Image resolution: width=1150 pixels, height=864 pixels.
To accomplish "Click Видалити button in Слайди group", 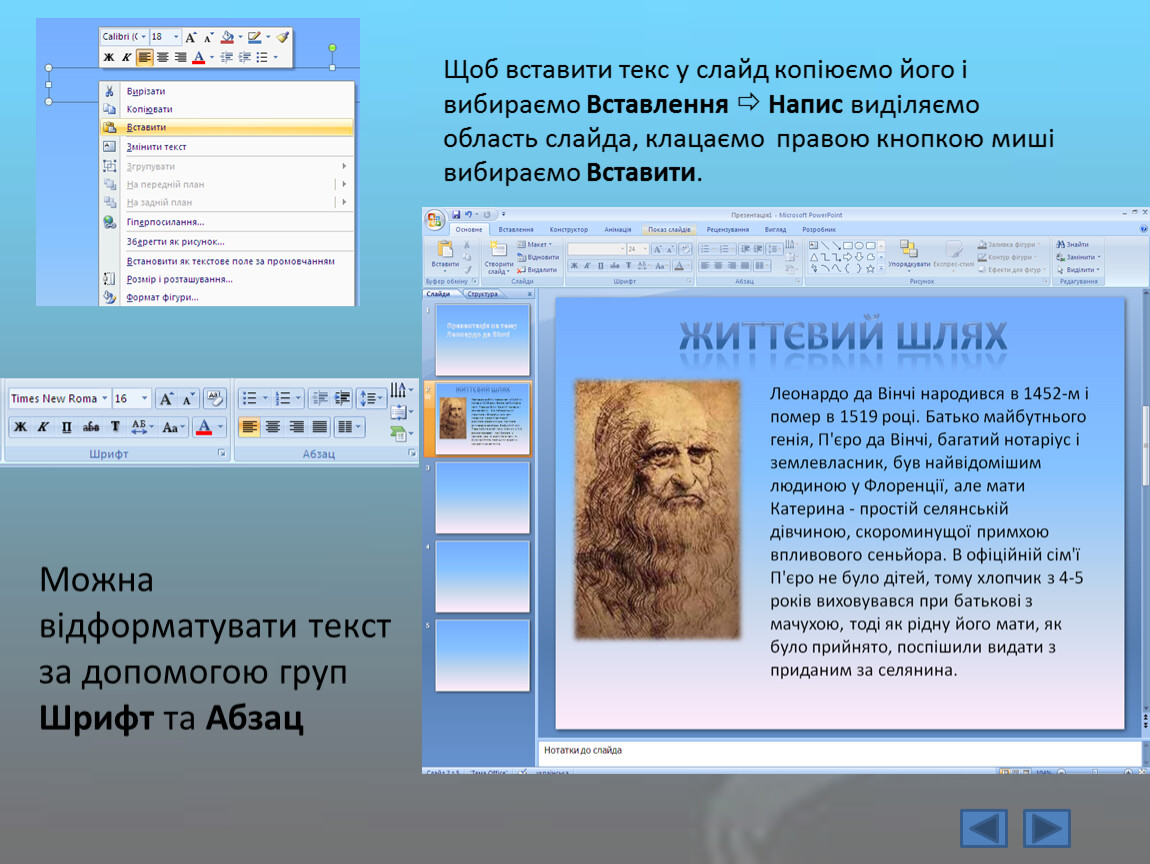I will [537, 270].
